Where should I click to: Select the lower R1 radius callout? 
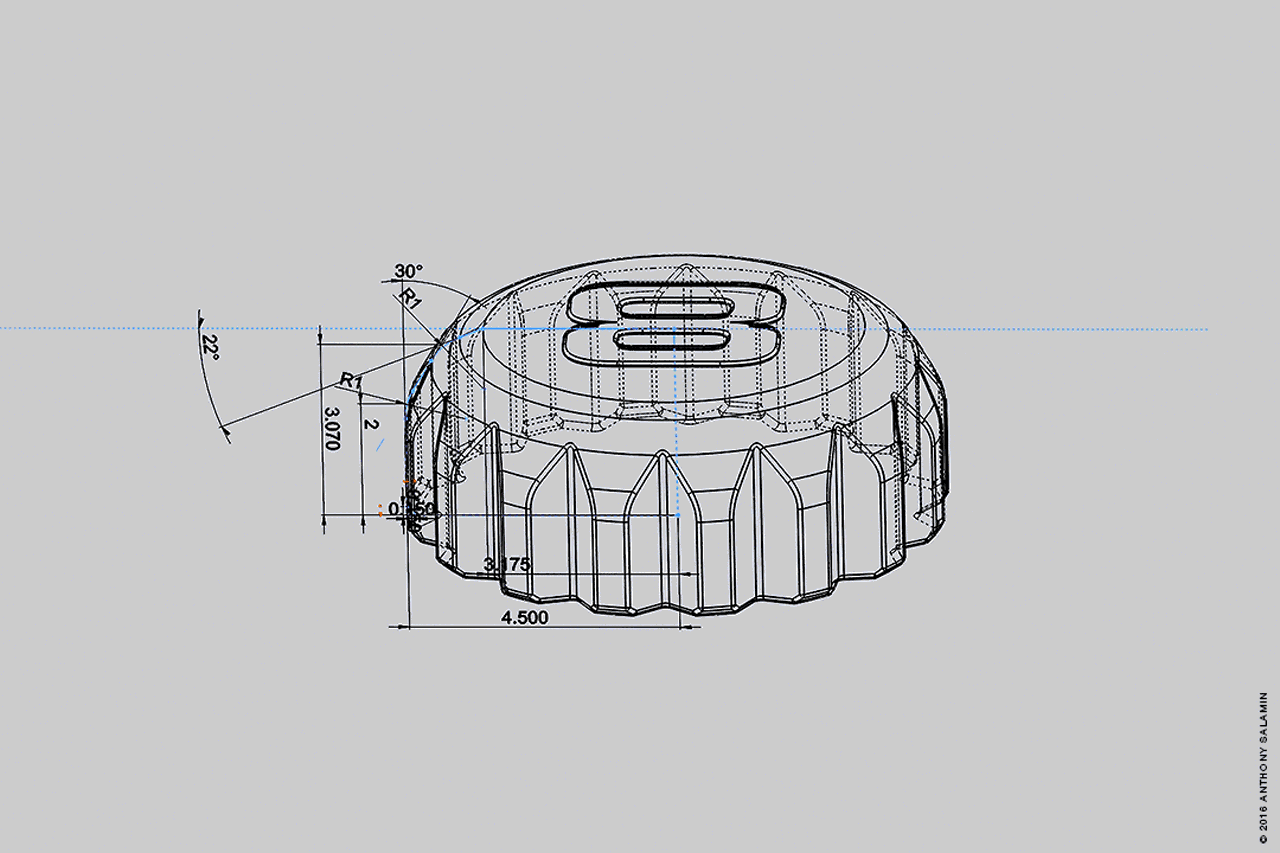(x=349, y=380)
